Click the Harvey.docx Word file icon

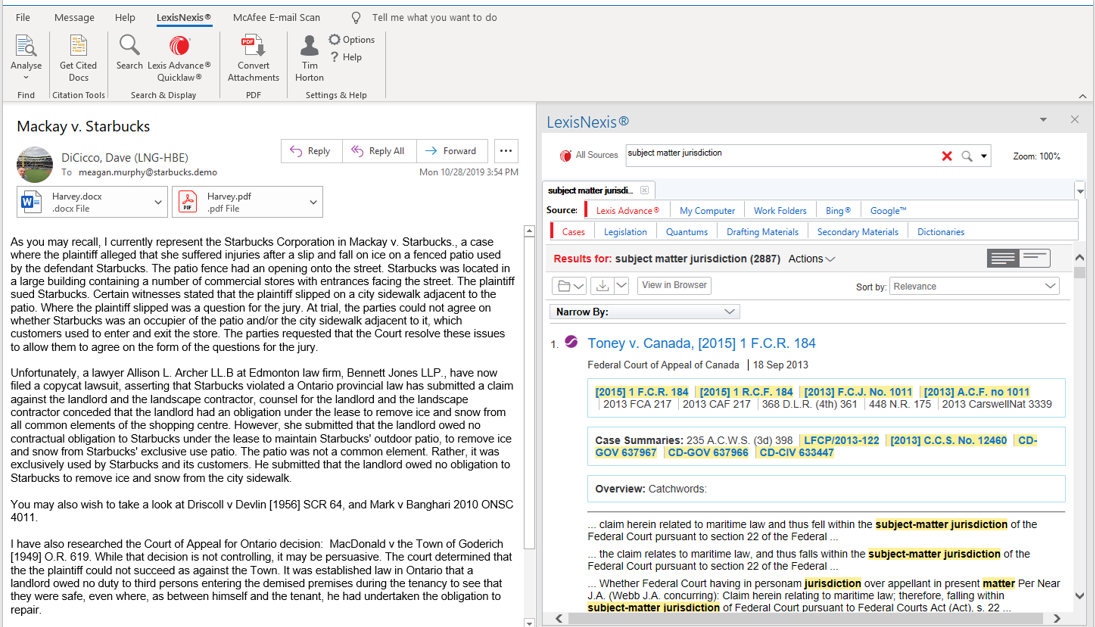31,202
